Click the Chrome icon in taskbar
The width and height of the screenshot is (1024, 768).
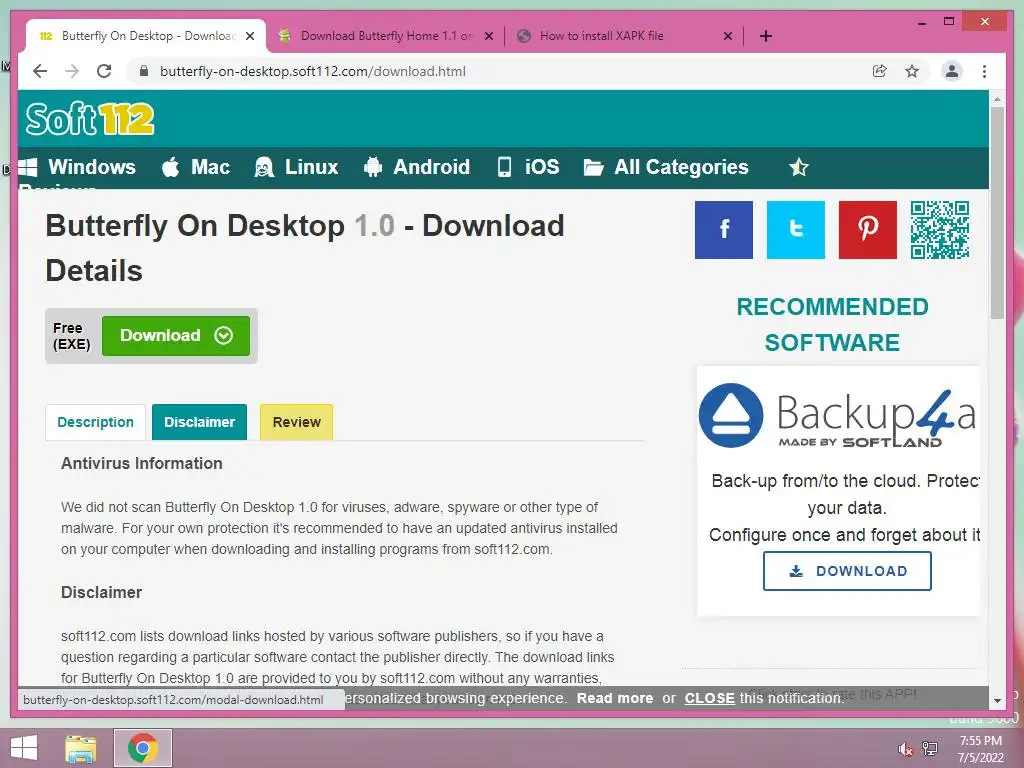click(143, 748)
